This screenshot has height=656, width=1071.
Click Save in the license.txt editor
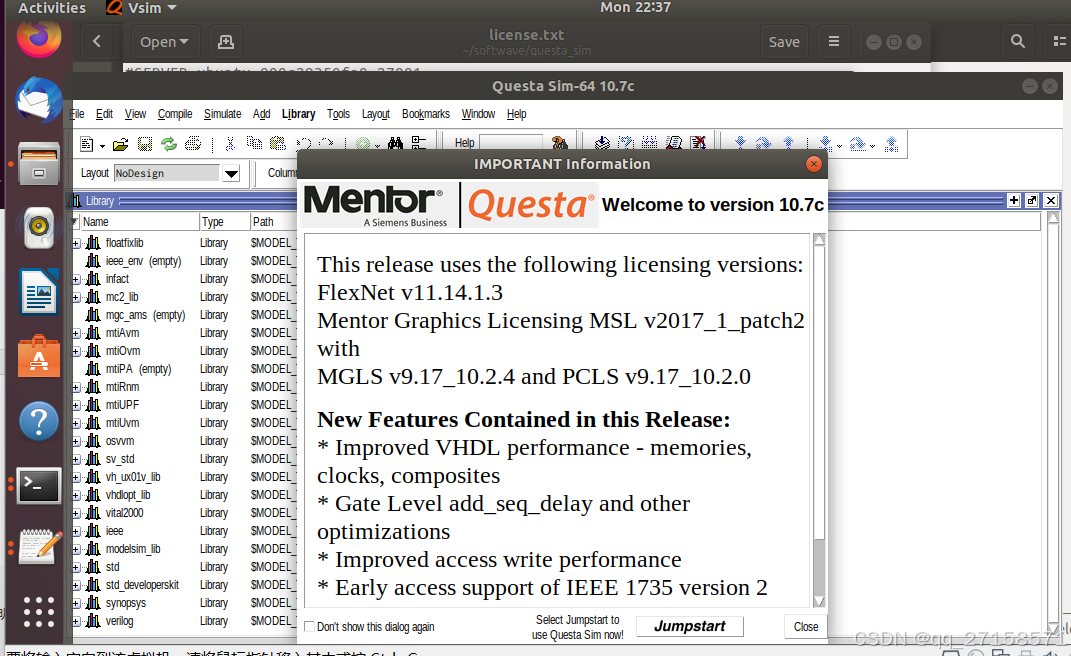pyautogui.click(x=784, y=42)
